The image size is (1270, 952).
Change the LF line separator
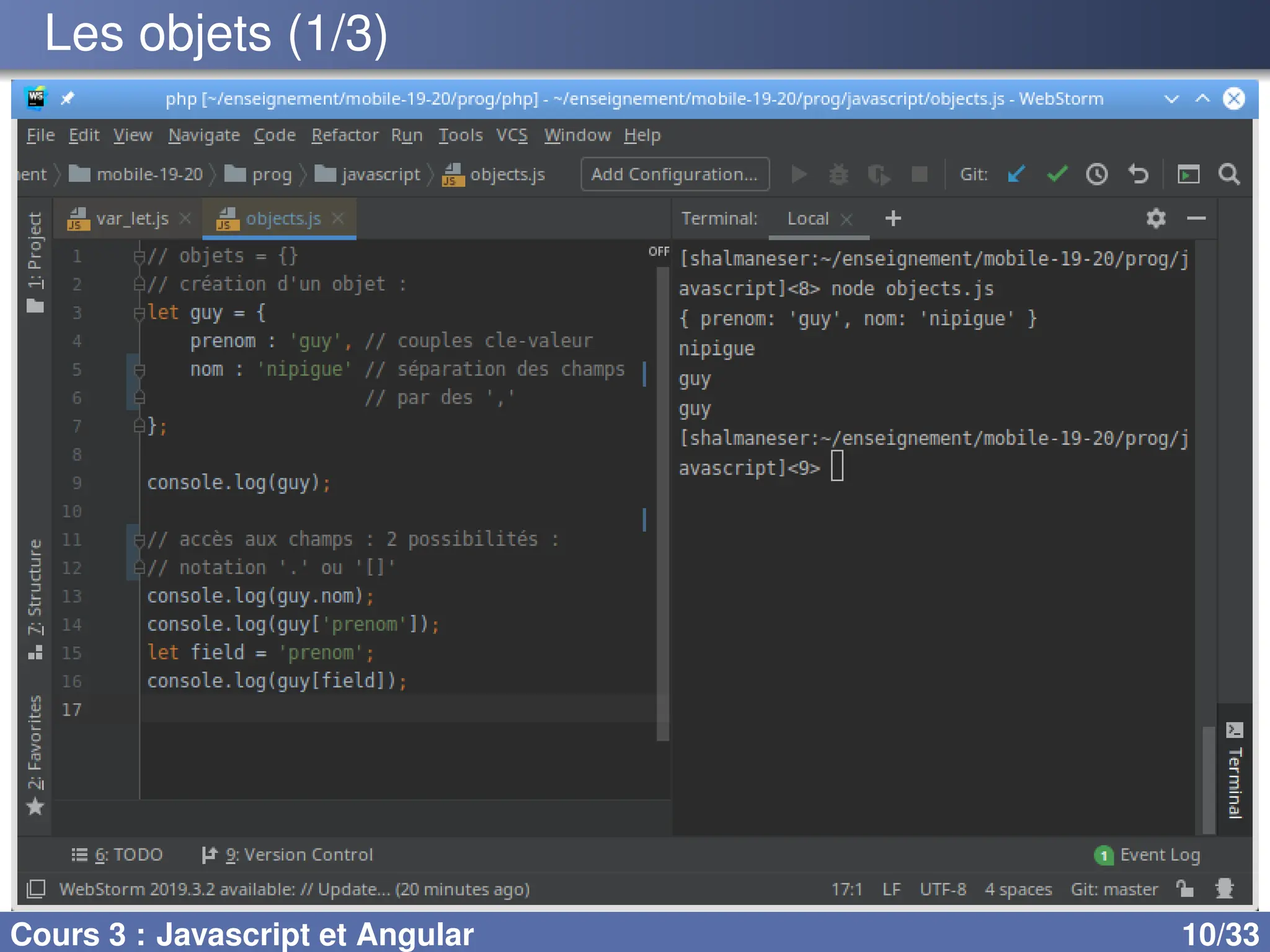click(891, 889)
